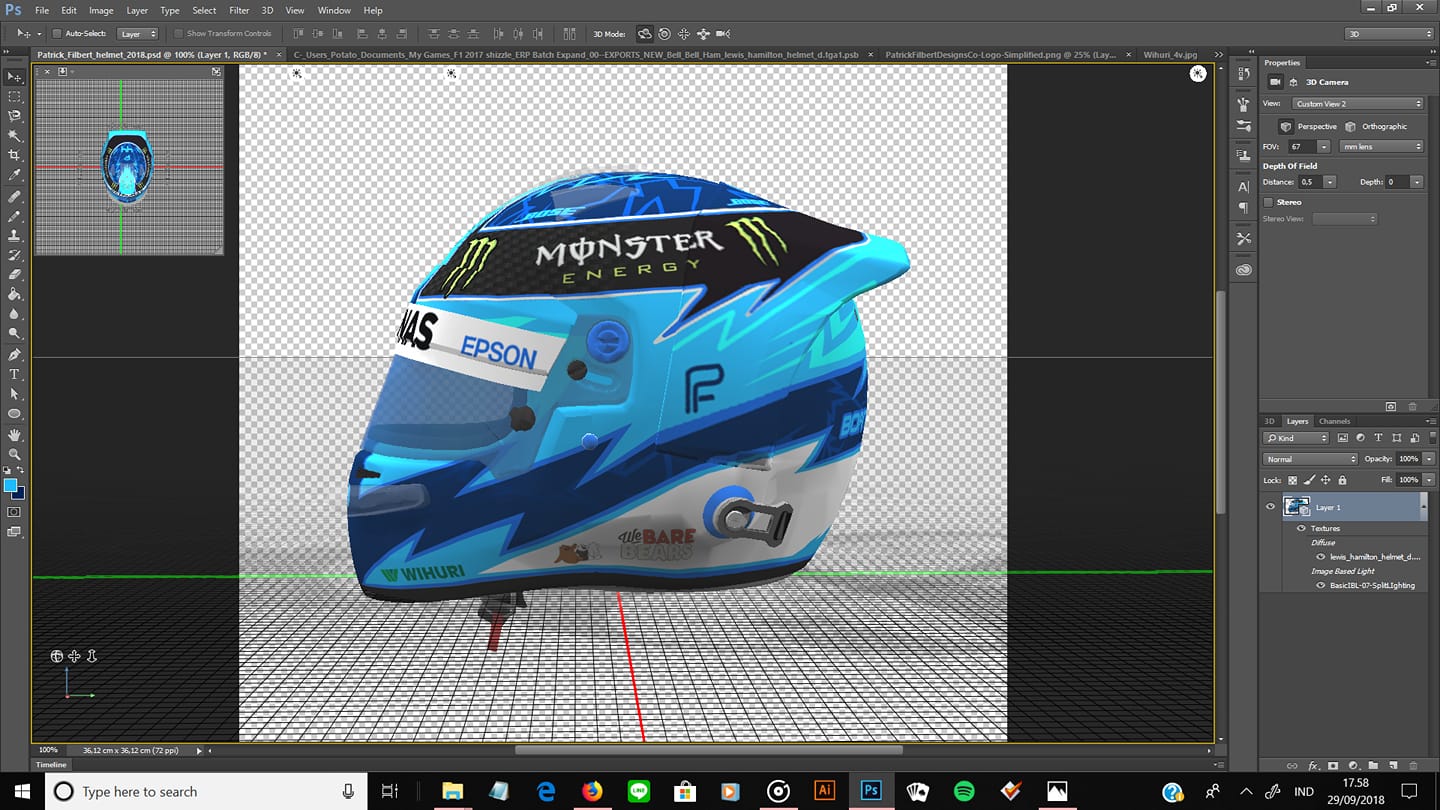The height and width of the screenshot is (810, 1440).
Task: Select the Path Selection tool
Action: pos(14,394)
